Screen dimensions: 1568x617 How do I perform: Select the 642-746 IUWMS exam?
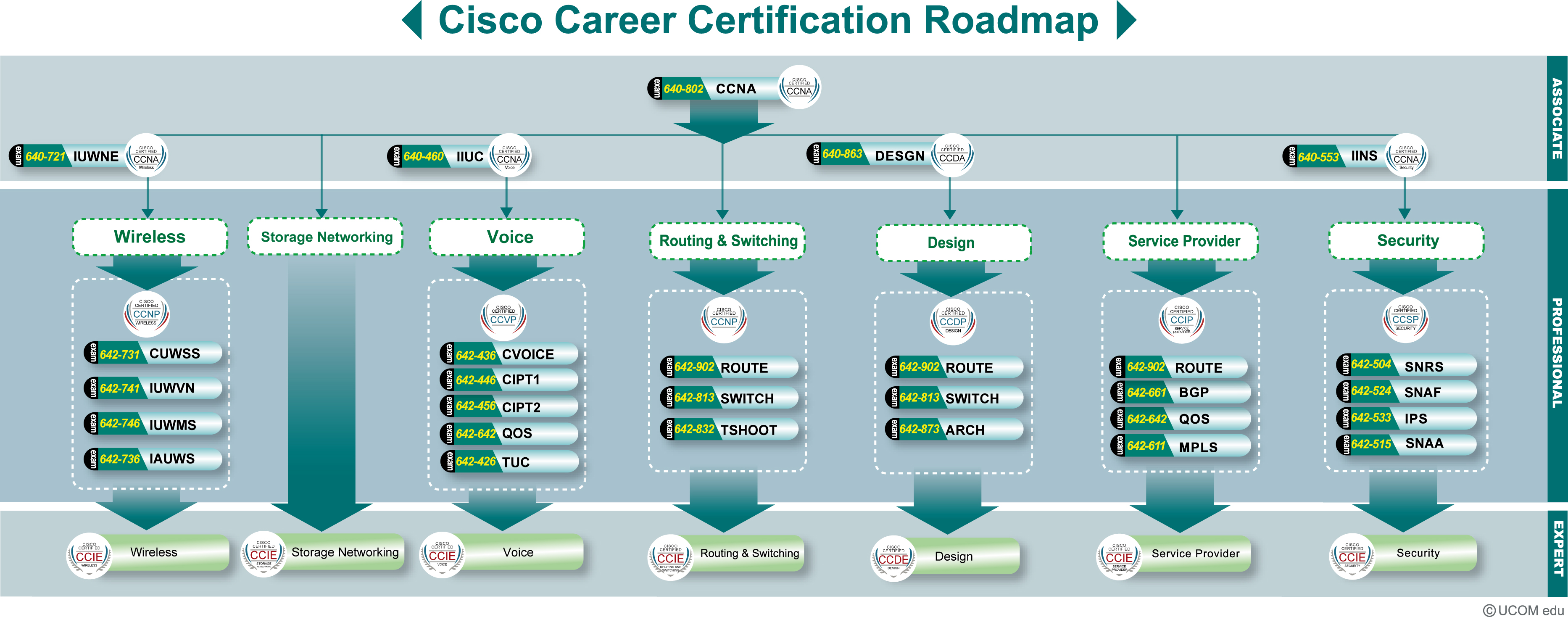153,424
